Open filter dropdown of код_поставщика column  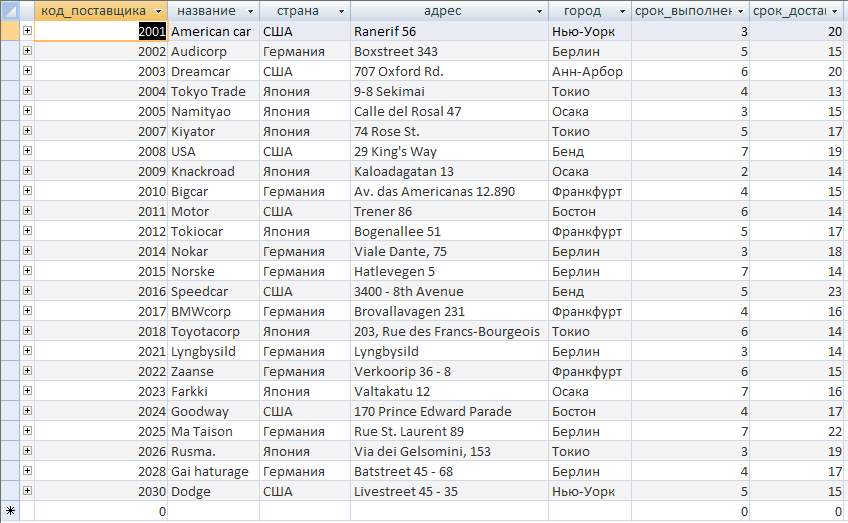coord(158,11)
